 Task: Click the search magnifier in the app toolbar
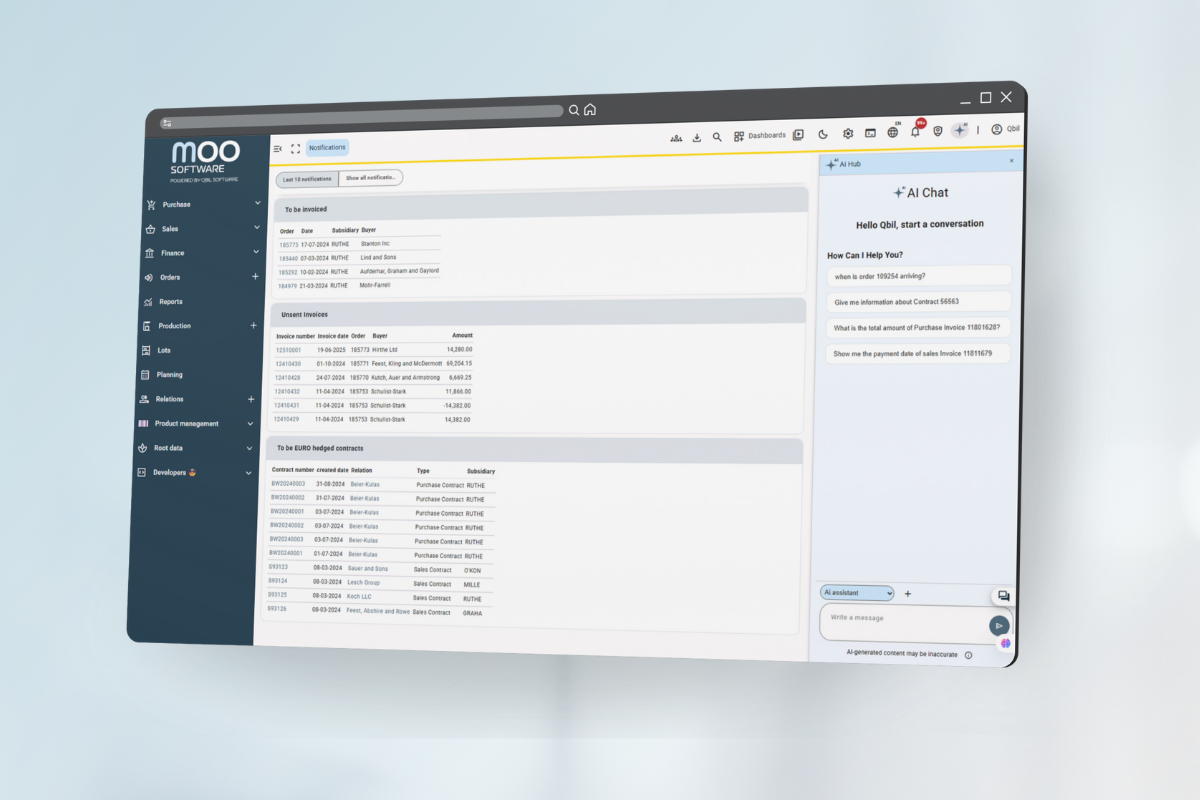[717, 137]
